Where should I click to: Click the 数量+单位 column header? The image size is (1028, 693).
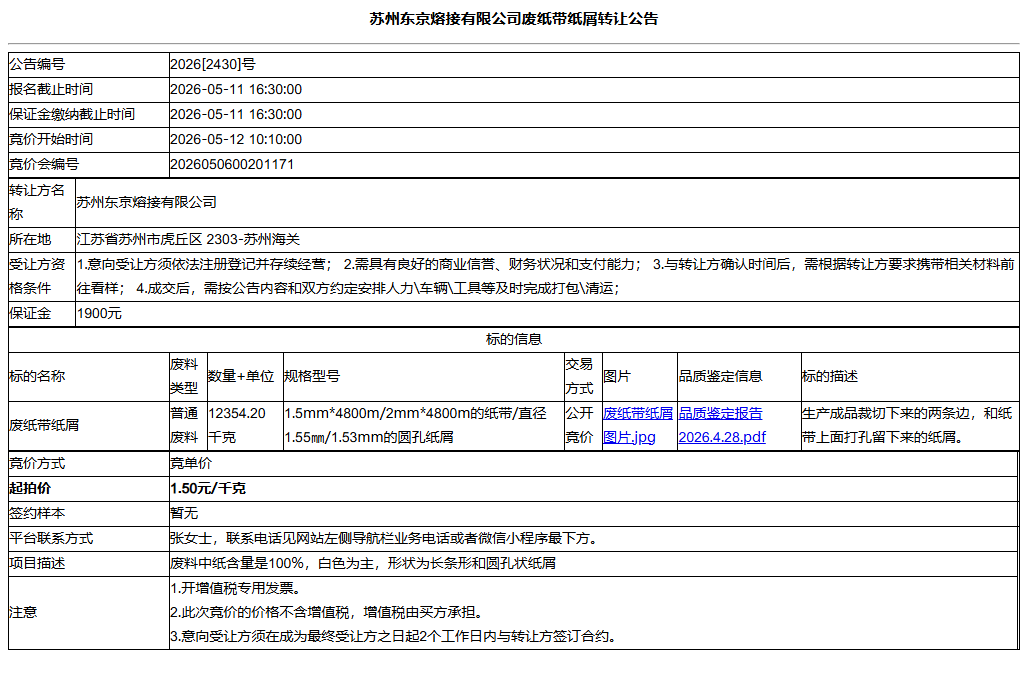tap(241, 376)
